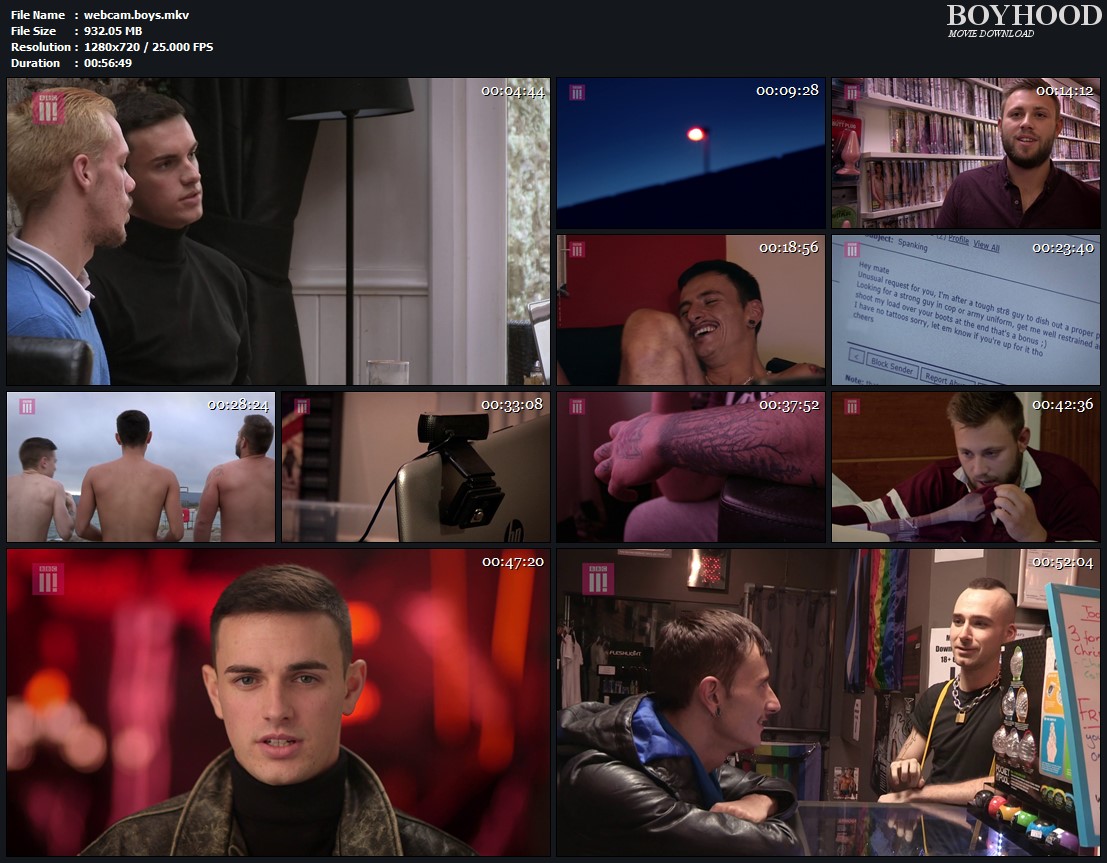Click the channel logo on the email message frame

click(x=852, y=249)
